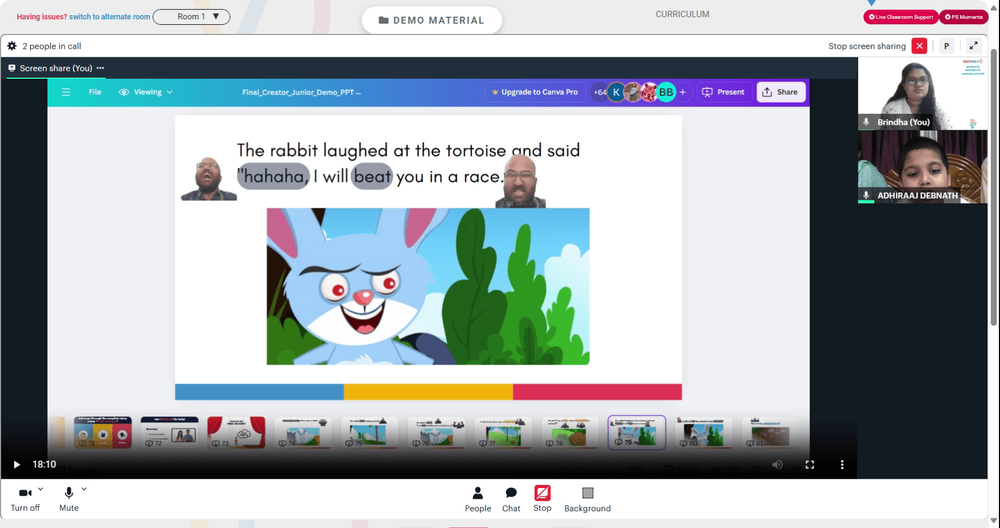
Task: Select slide thumbnail 72
Action: click(170, 432)
